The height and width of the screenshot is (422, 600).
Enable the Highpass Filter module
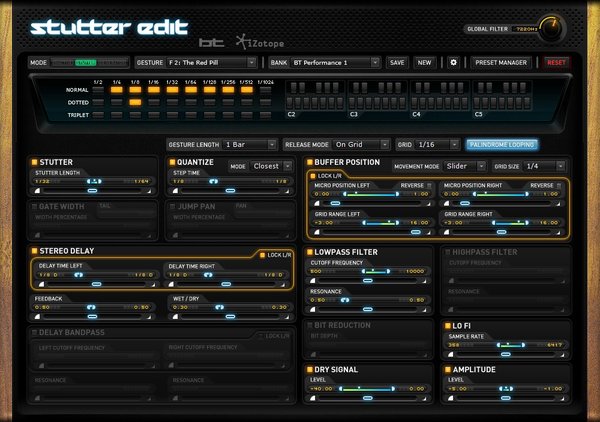(x=447, y=252)
